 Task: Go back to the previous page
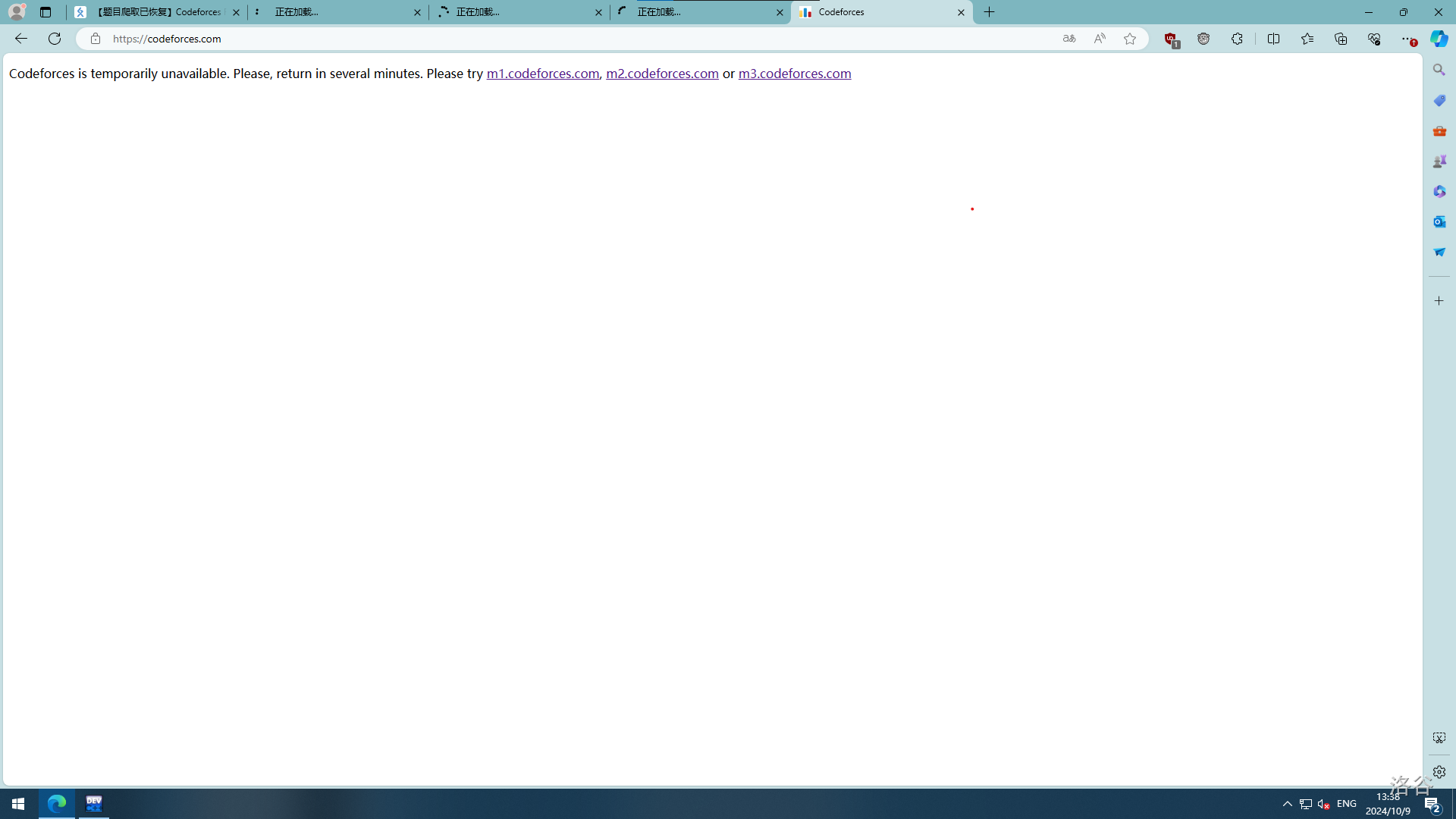point(20,39)
